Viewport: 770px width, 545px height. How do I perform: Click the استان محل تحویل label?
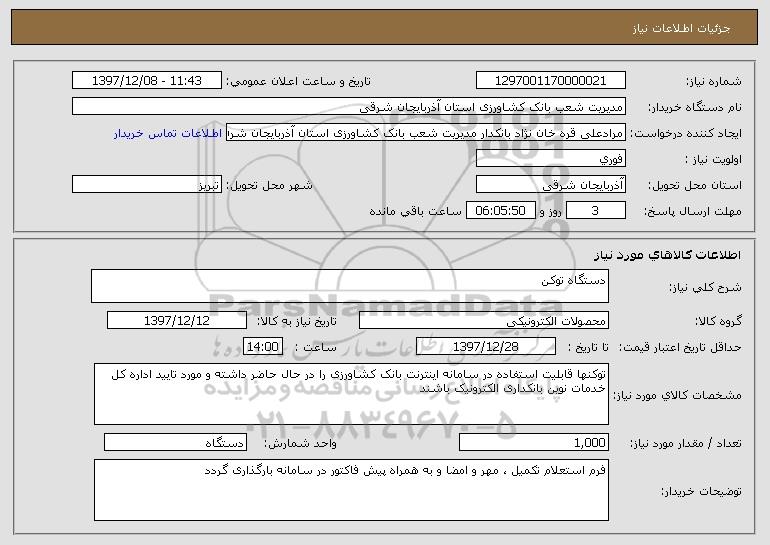[695, 185]
